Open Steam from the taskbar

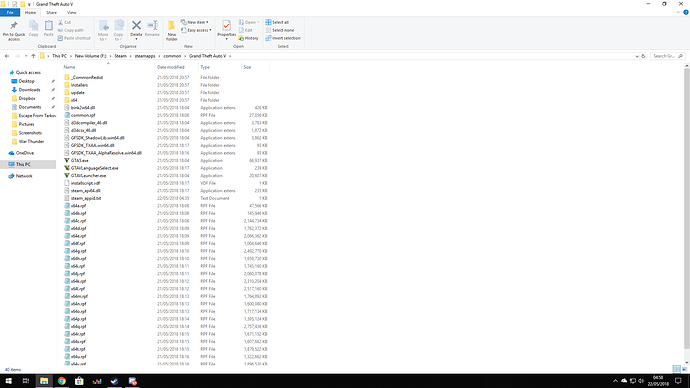(114, 381)
